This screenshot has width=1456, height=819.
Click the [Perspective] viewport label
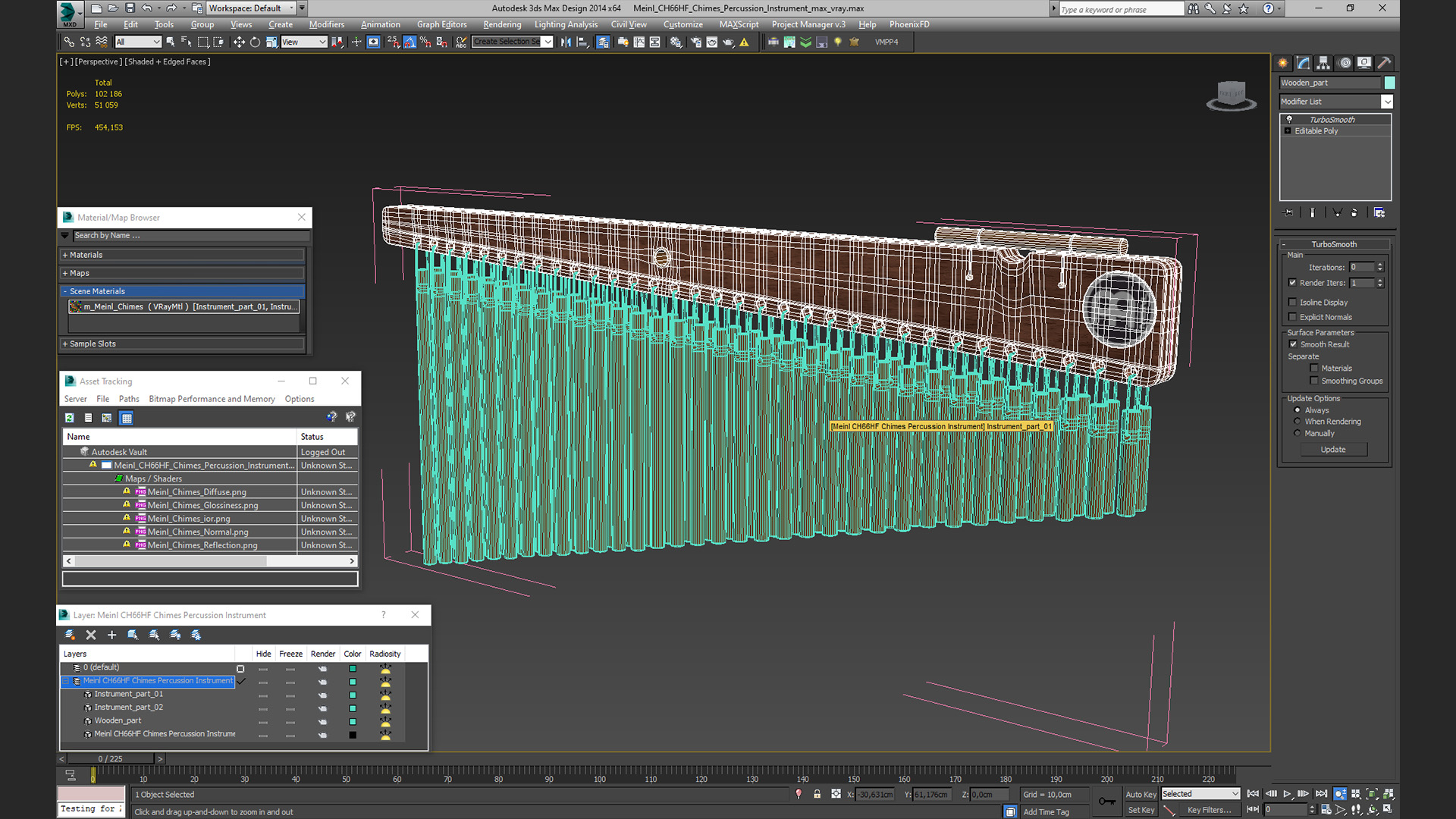(x=98, y=61)
